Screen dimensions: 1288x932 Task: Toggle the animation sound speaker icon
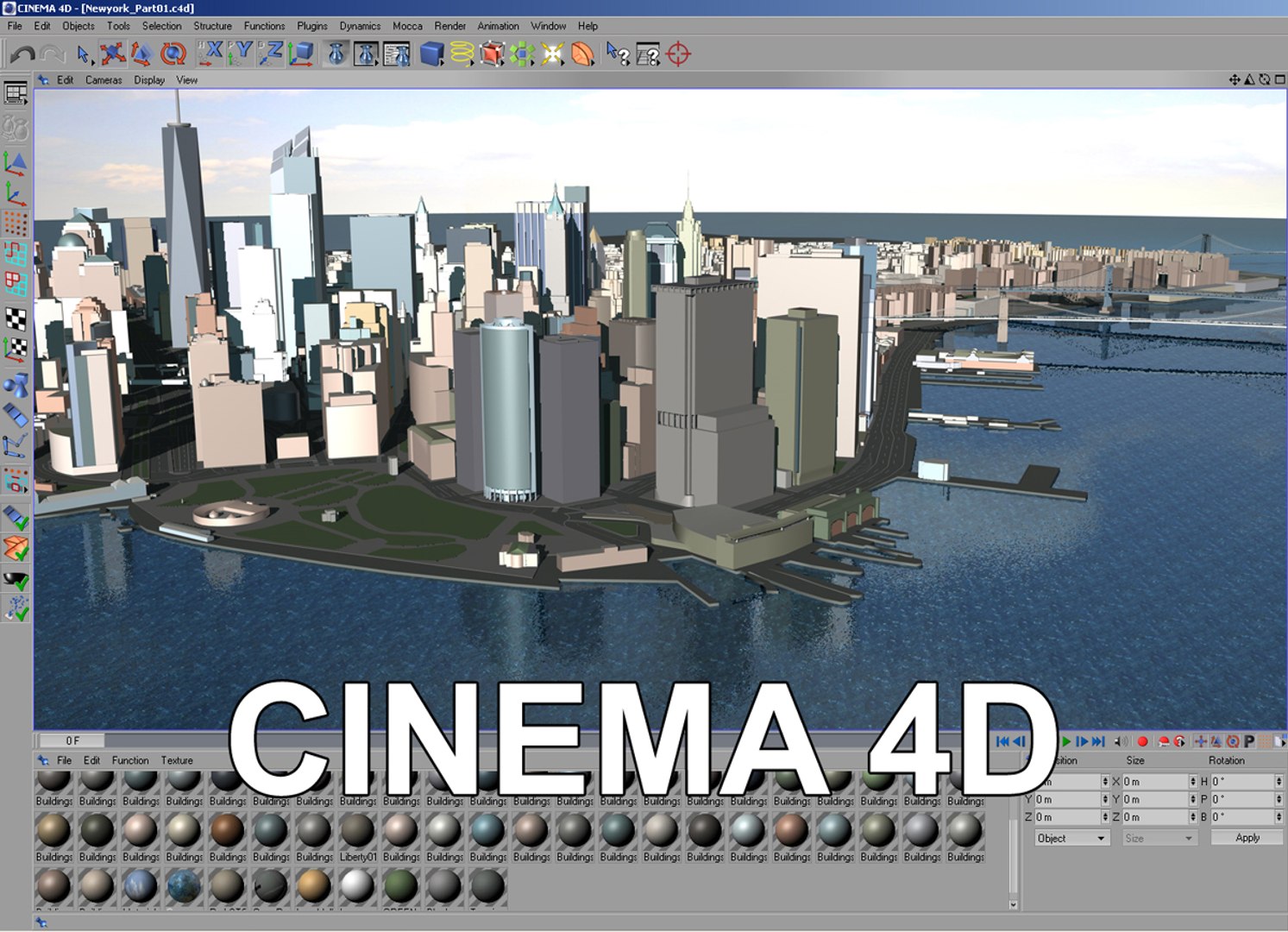[x=1121, y=741]
